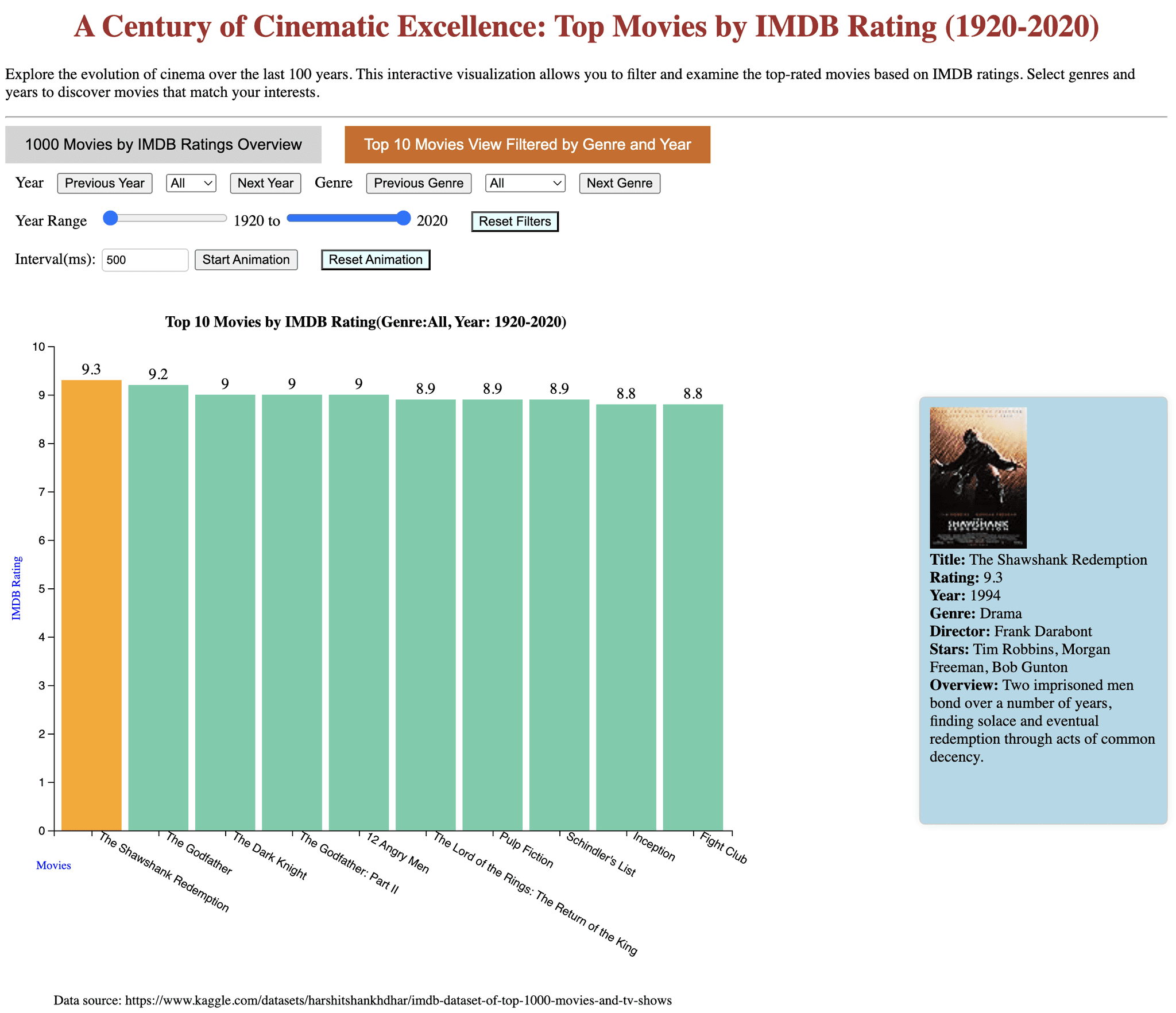Image resolution: width=1176 pixels, height=1013 pixels.
Task: Select The Shawshank Redemption orange bar
Action: (91, 605)
